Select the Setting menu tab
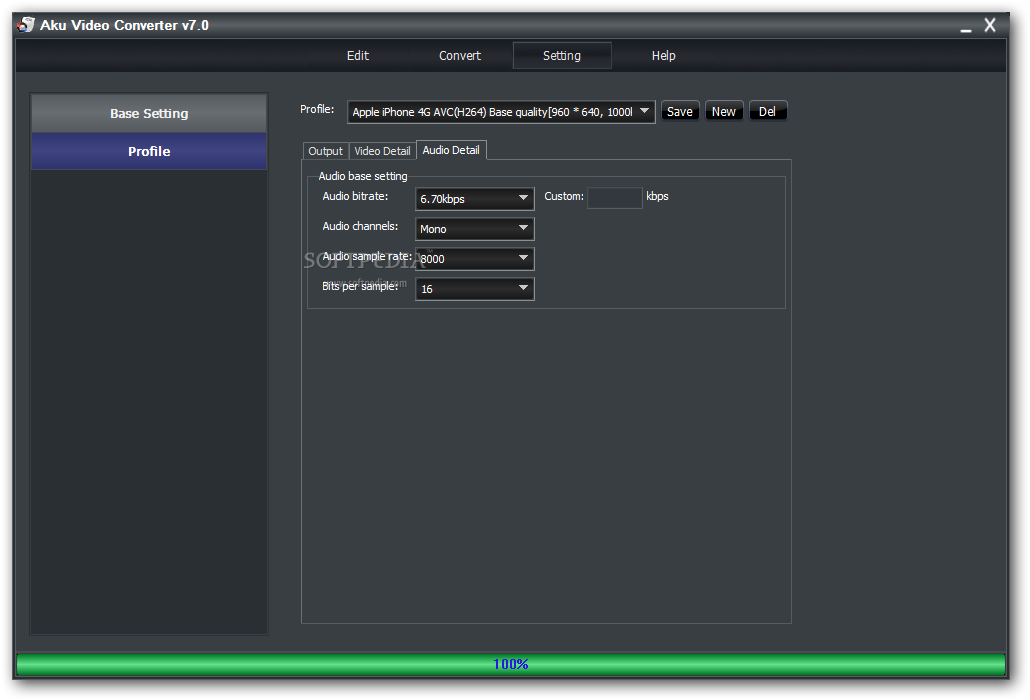The image size is (1030, 700). tap(562, 56)
